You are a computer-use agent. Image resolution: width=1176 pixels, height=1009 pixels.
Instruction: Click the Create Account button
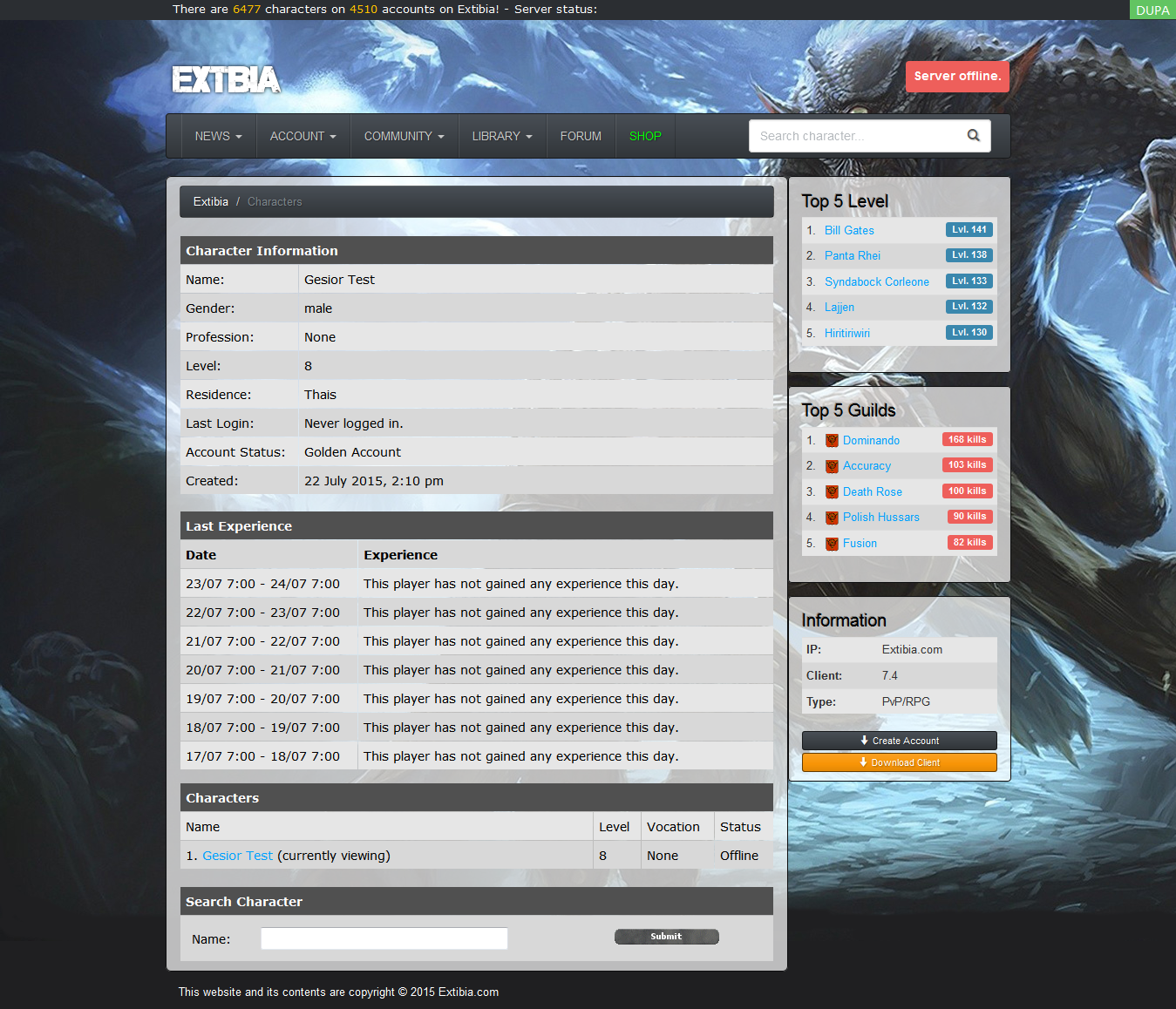[x=900, y=741]
